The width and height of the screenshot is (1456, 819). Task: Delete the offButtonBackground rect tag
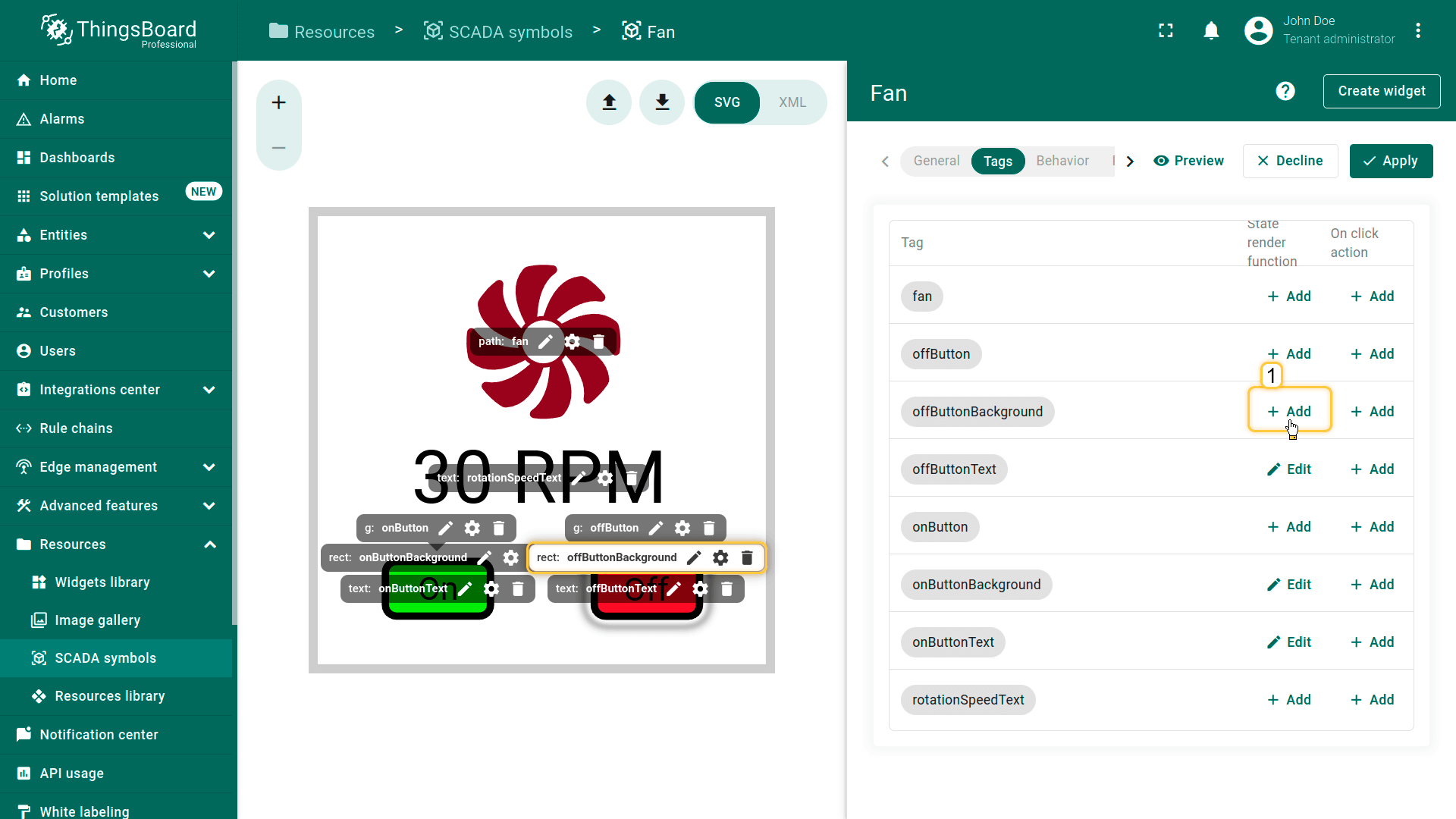[x=747, y=558]
